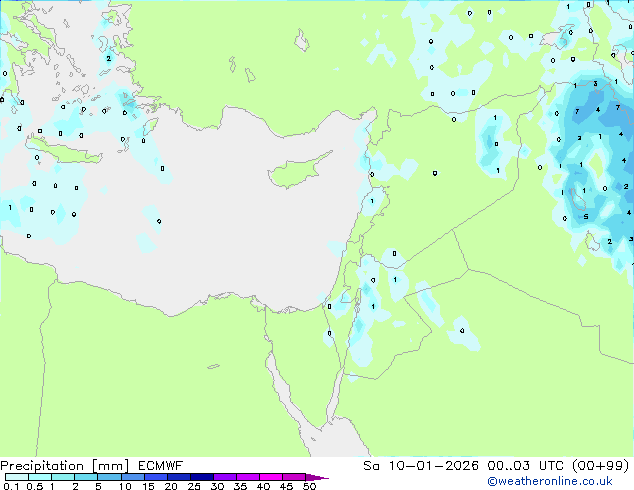Click the 'ECMWF' model name label
The image size is (634, 490).
point(161,466)
